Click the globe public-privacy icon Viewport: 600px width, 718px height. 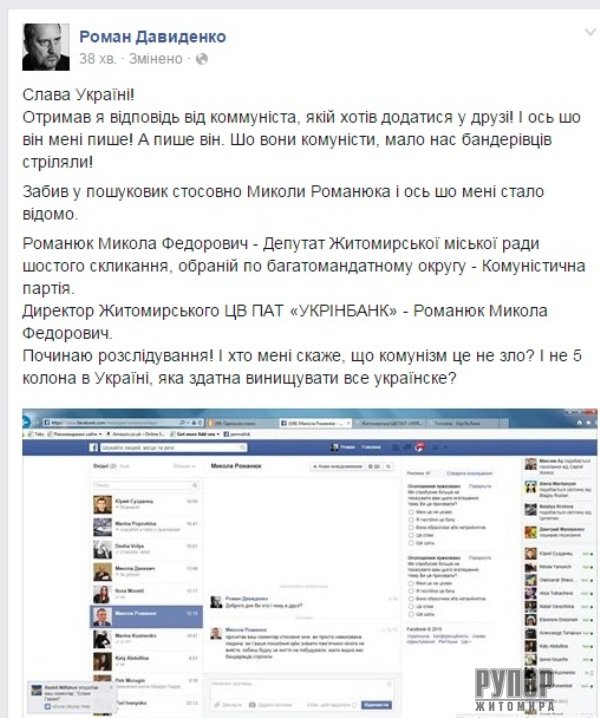(202, 59)
